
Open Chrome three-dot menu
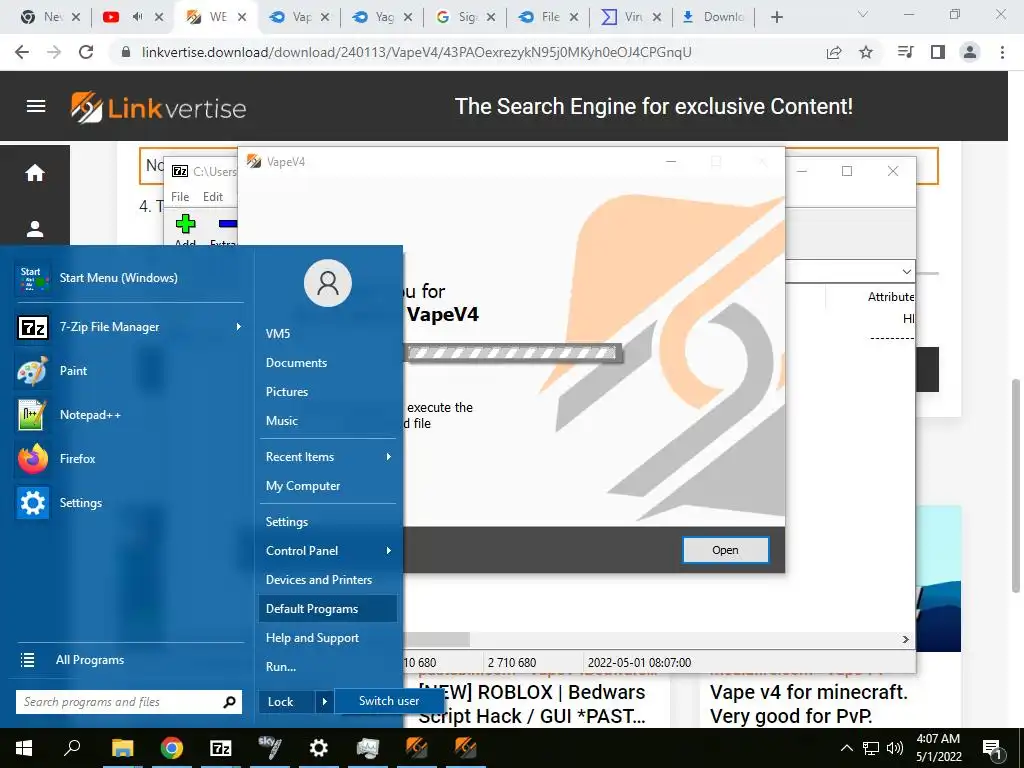pos(1002,52)
